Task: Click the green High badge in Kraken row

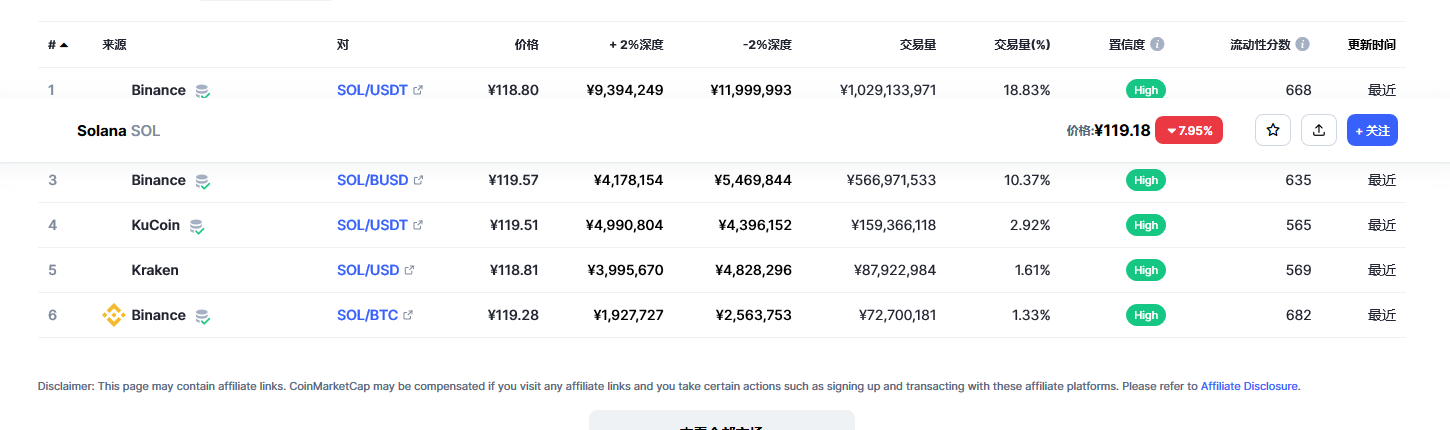Action: click(1146, 270)
